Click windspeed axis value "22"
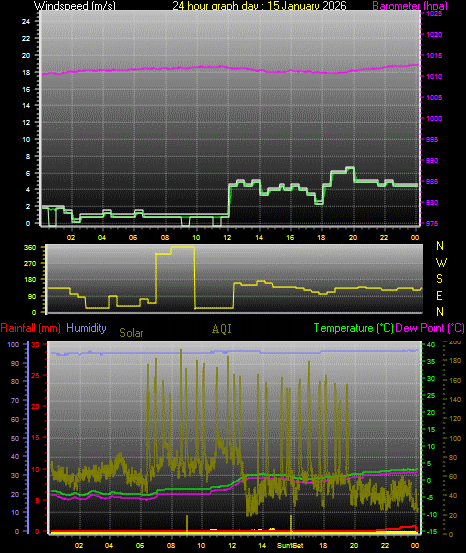 [x=26, y=38]
